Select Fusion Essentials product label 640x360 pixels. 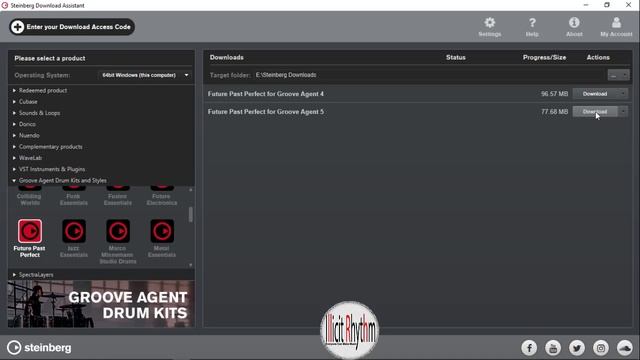pyautogui.click(x=118, y=200)
